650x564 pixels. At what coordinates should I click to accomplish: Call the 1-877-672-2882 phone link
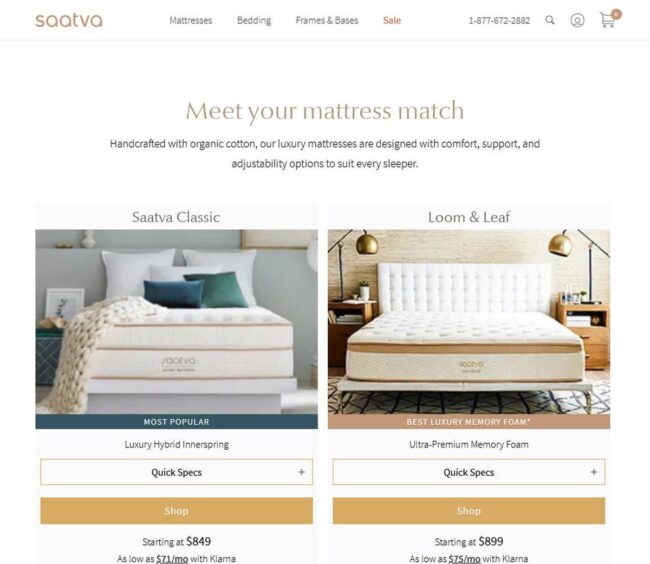pyautogui.click(x=499, y=21)
